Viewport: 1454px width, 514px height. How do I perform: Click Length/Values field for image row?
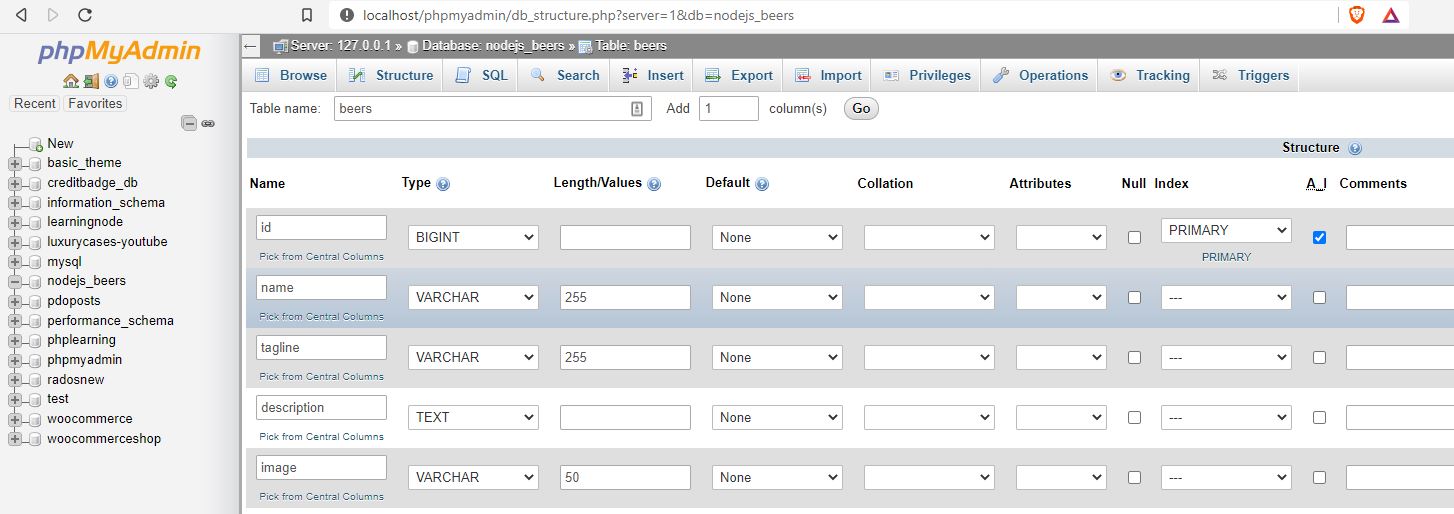click(625, 477)
